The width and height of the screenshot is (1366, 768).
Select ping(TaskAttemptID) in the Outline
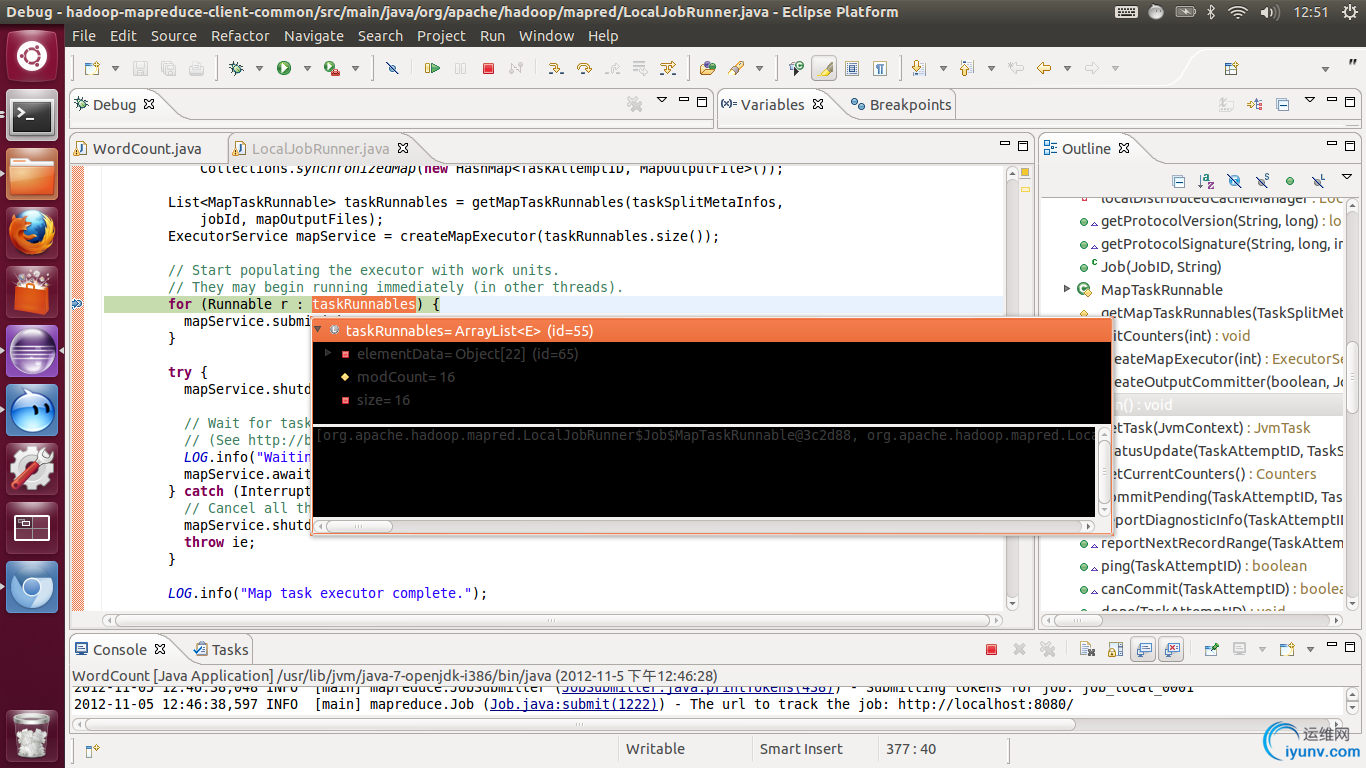coord(1173,566)
